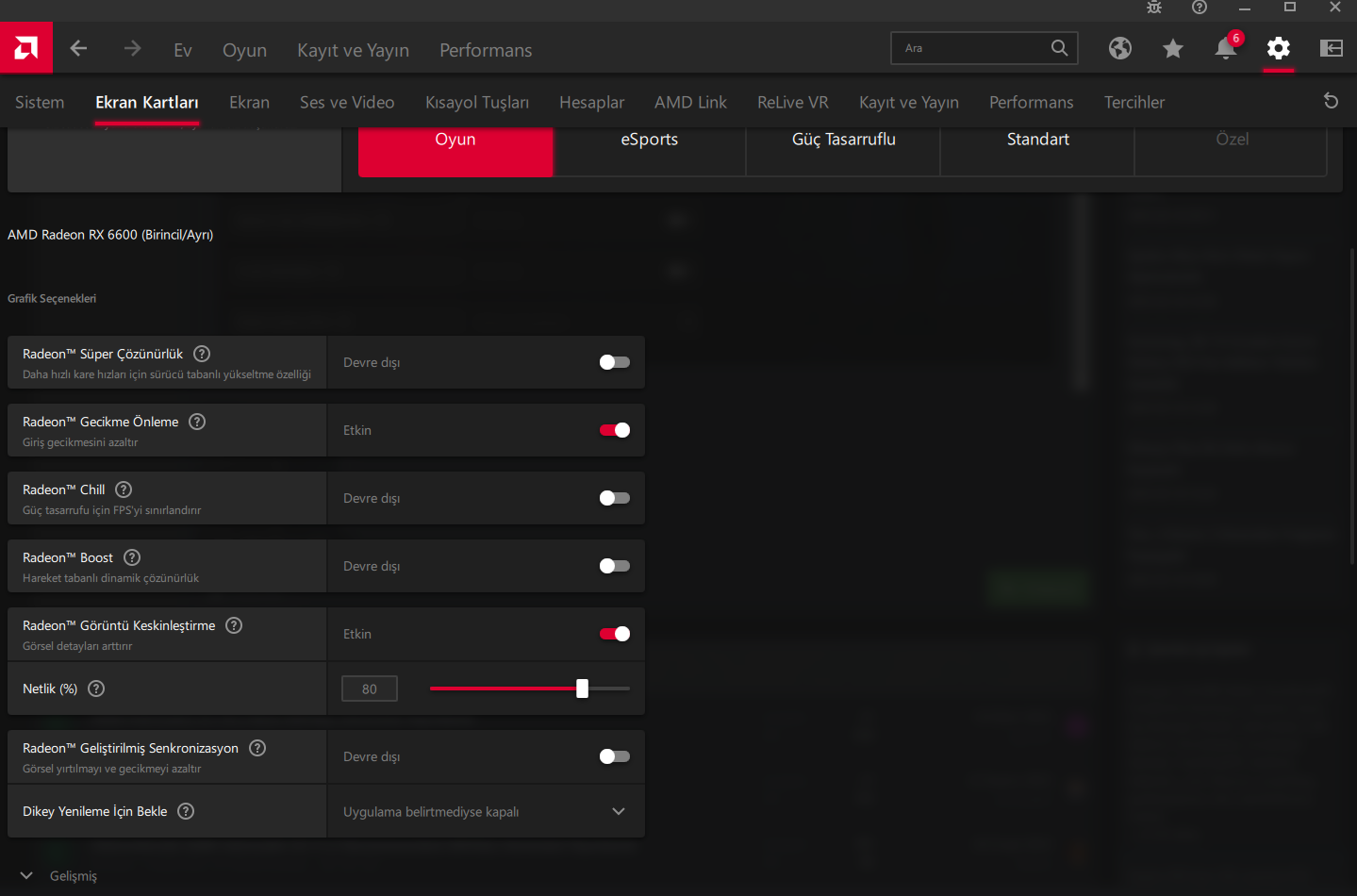The width and height of the screenshot is (1357, 896).
Task: Switch to the Ses ve Video tab
Action: (347, 102)
